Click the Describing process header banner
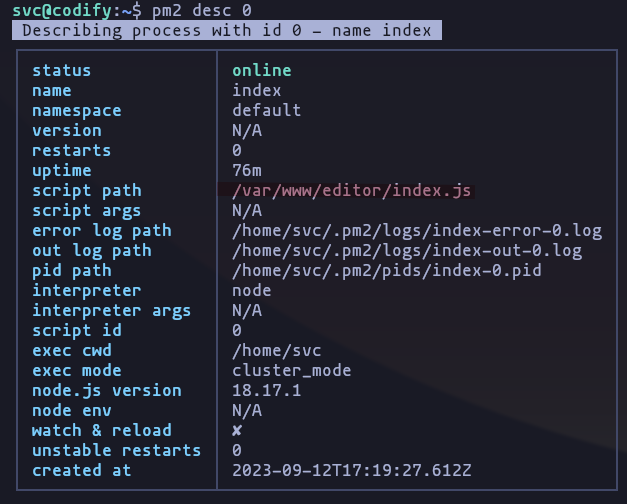Image resolution: width=627 pixels, height=504 pixels. pos(227,30)
